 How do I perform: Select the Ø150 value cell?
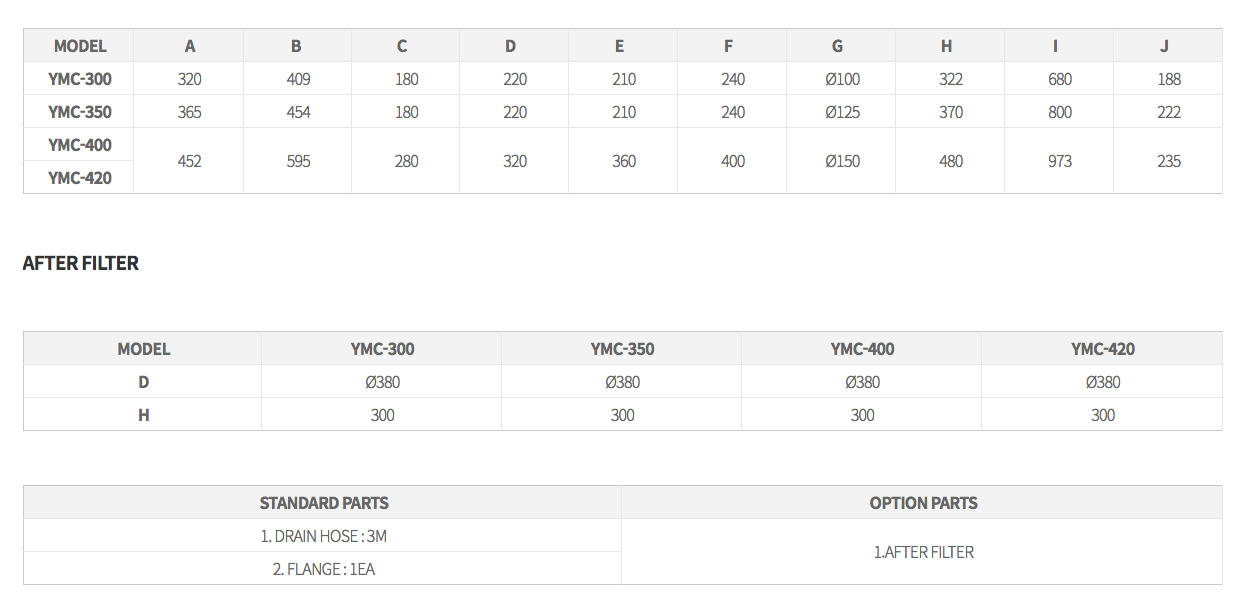842,161
